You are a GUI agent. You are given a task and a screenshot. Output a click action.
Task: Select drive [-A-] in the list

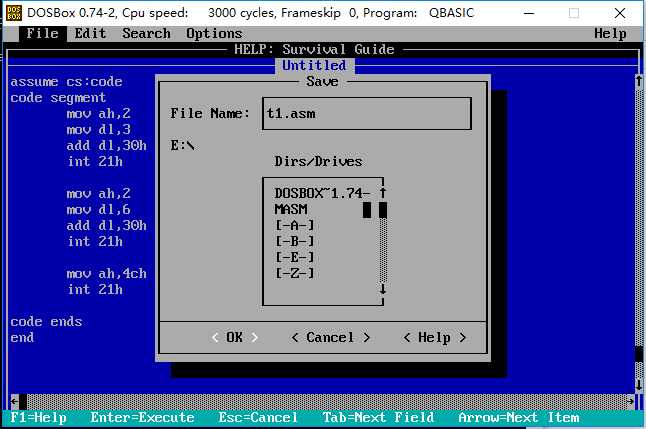295,225
